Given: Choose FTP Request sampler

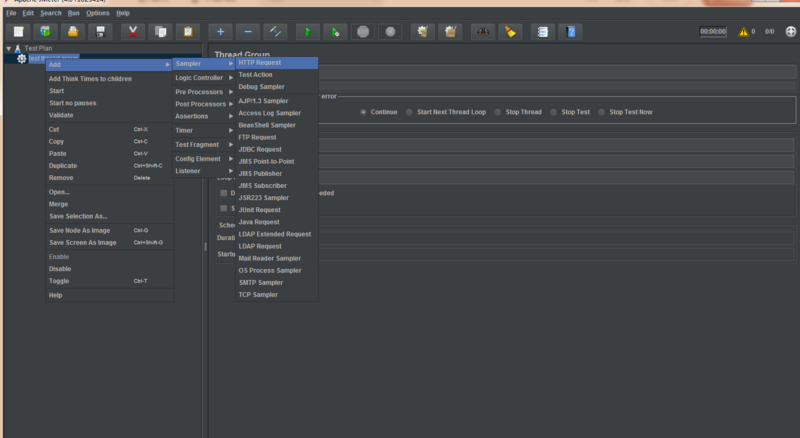Looking at the screenshot, I should tap(277, 137).
